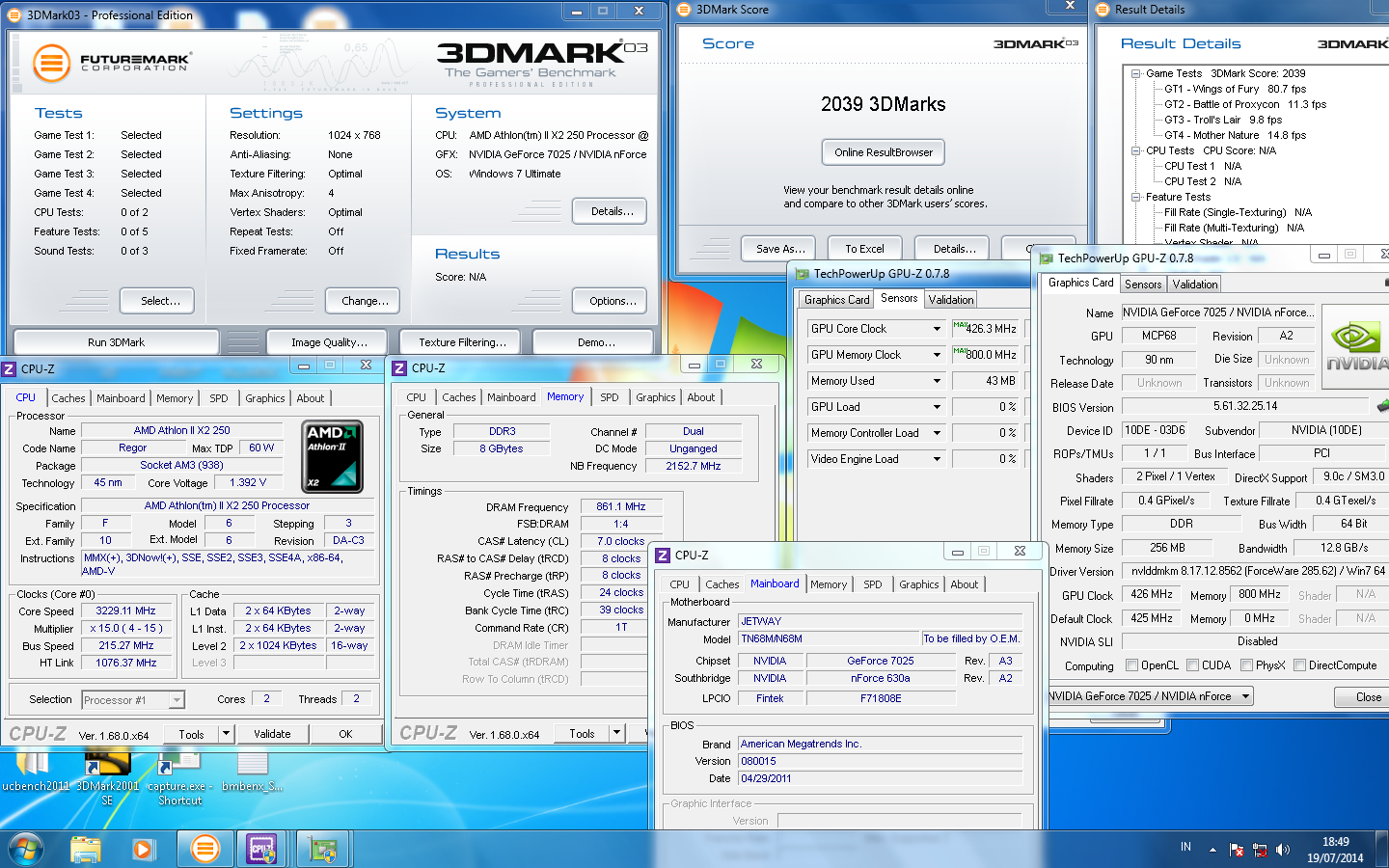Open the GPU Load sensor dropdown
The width and height of the screenshot is (1389, 868).
[936, 407]
